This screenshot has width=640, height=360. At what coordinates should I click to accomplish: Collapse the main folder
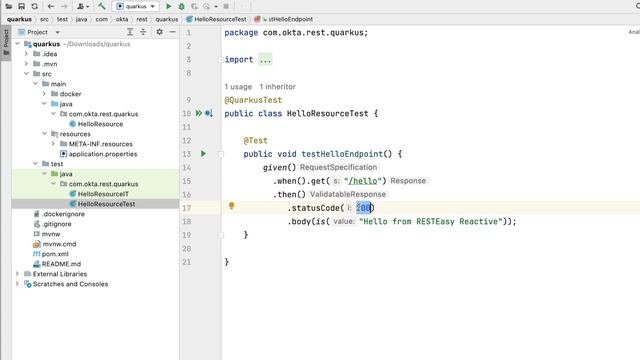click(36, 84)
